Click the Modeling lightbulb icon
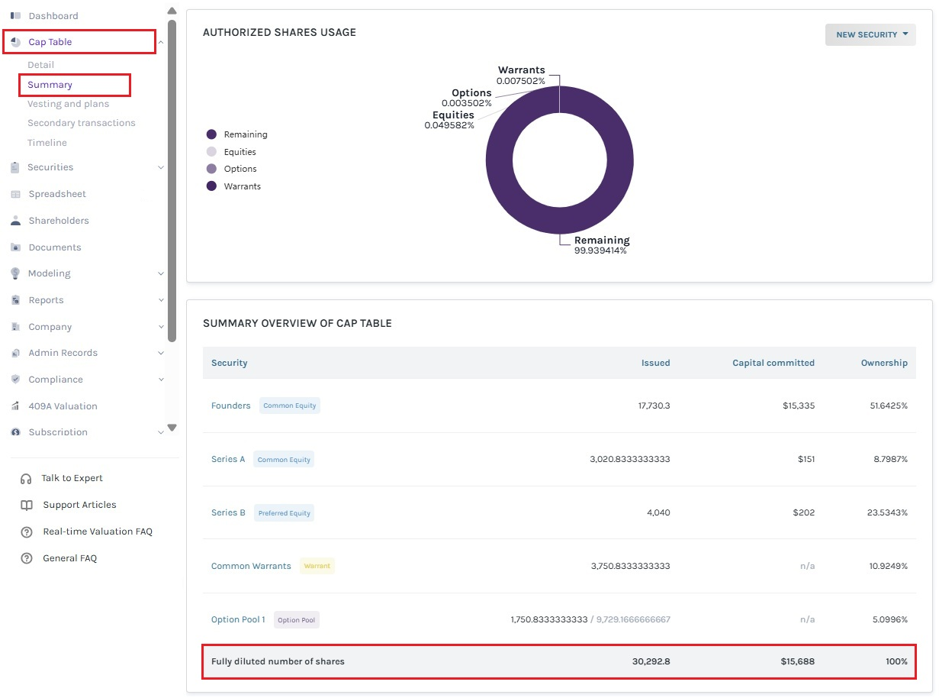Screen dimensions: 939x698 click(16, 274)
